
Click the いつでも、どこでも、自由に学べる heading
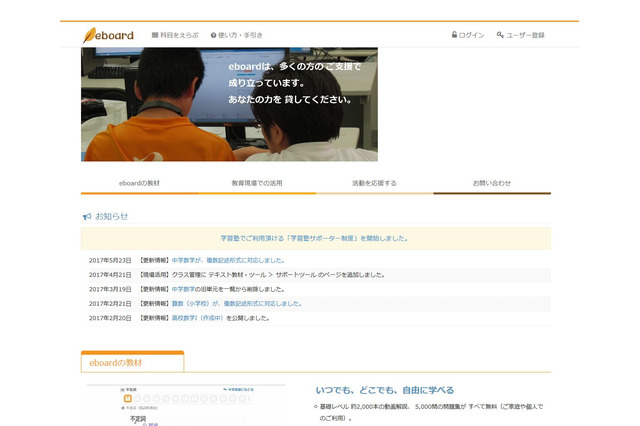pos(384,390)
